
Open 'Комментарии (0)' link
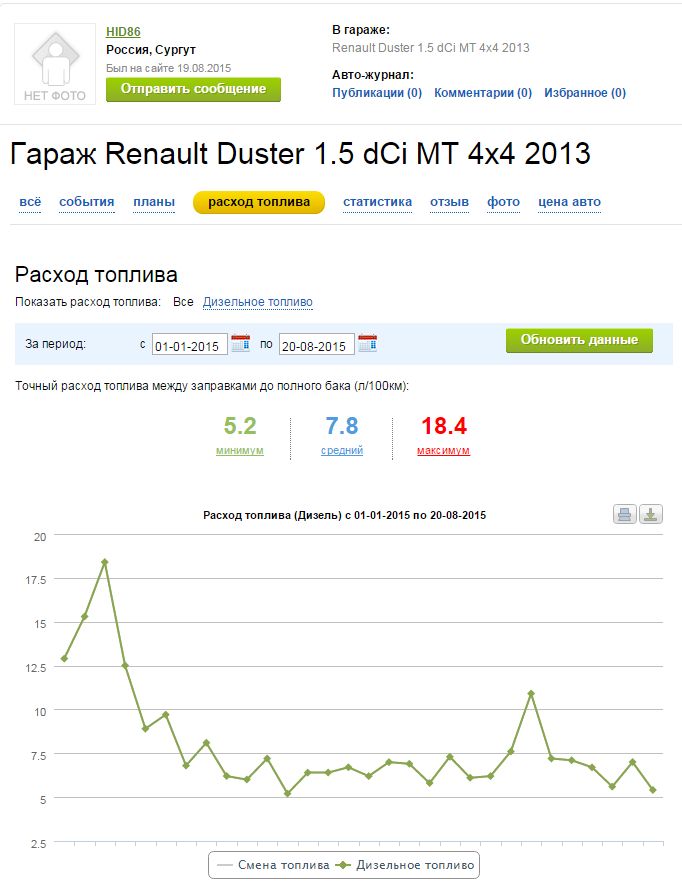coord(483,93)
